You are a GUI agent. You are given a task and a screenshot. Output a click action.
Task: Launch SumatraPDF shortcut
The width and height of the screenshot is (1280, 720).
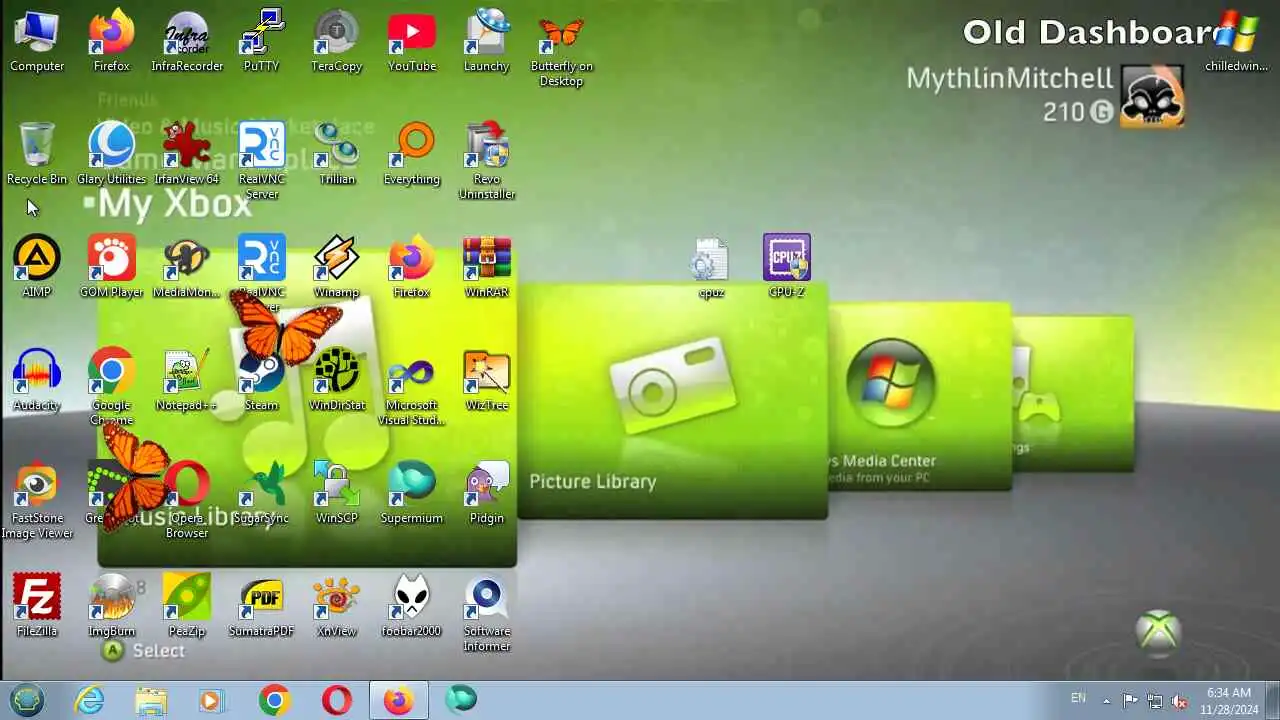click(261, 606)
